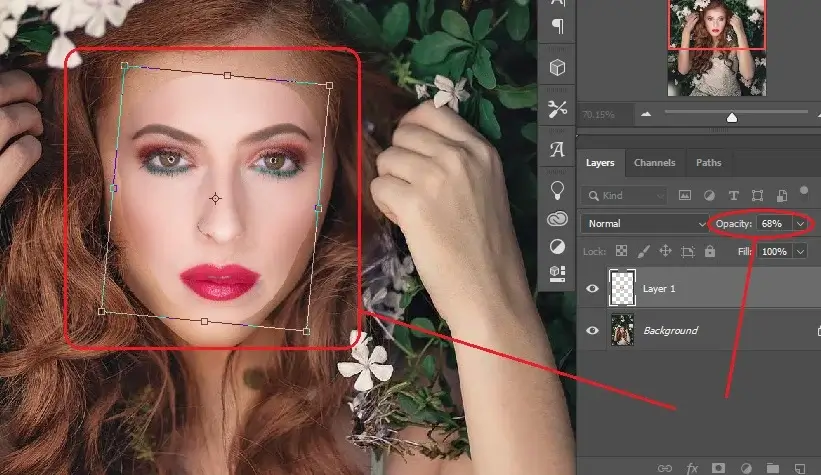Switch to the Channels tab
821x475 pixels.
tap(654, 162)
